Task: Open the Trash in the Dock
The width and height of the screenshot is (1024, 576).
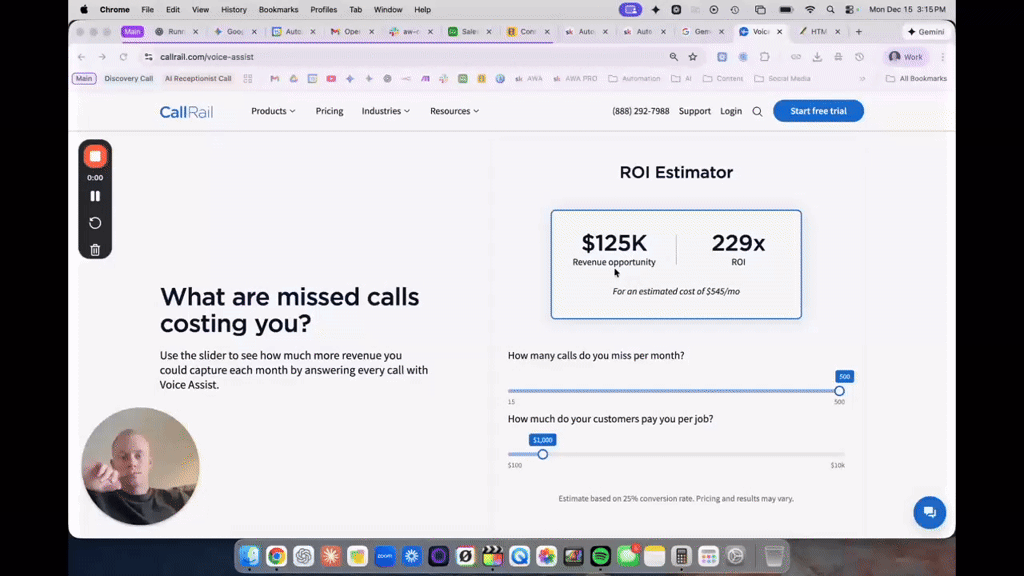Action: [774, 556]
